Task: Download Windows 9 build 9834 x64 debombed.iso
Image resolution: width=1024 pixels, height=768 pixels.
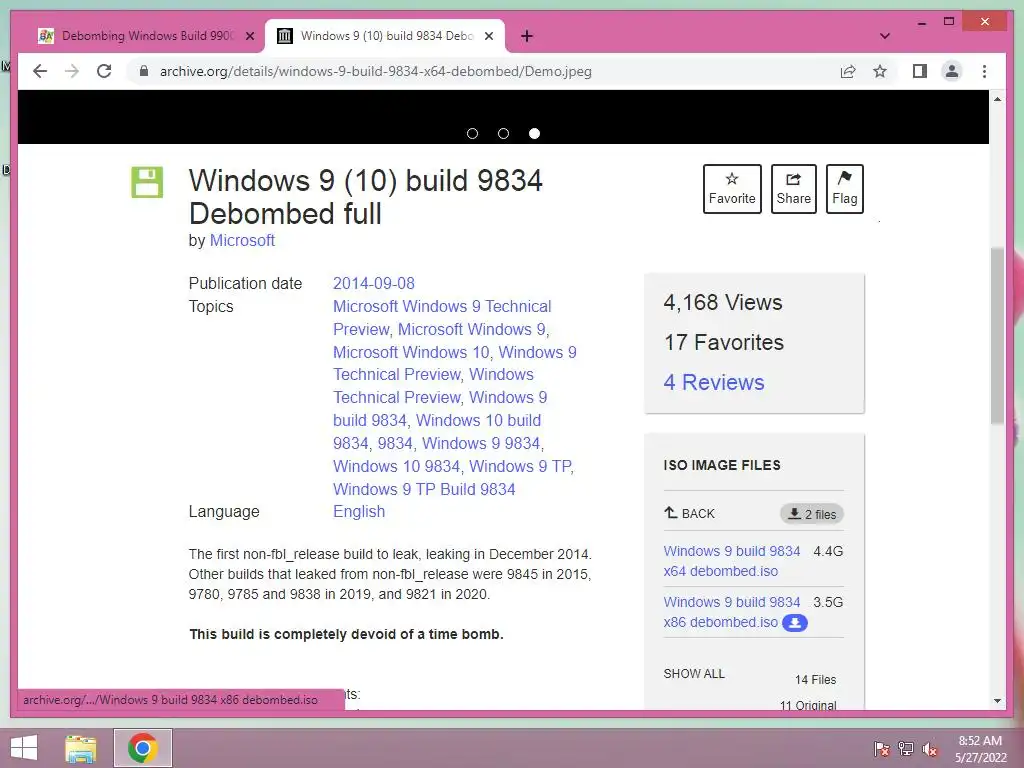Action: click(731, 561)
